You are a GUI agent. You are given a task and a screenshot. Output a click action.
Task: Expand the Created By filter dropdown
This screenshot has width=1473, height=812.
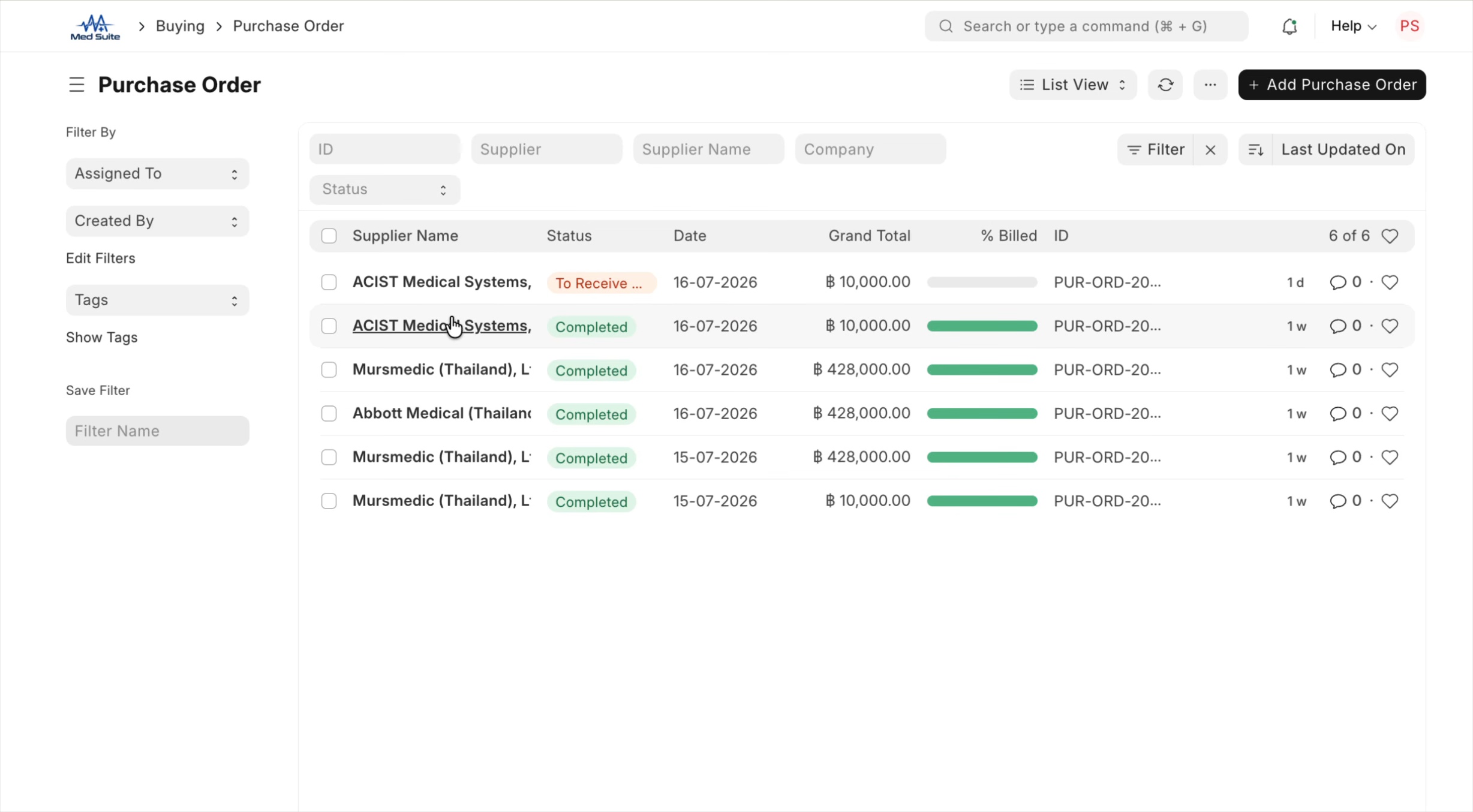click(x=157, y=221)
